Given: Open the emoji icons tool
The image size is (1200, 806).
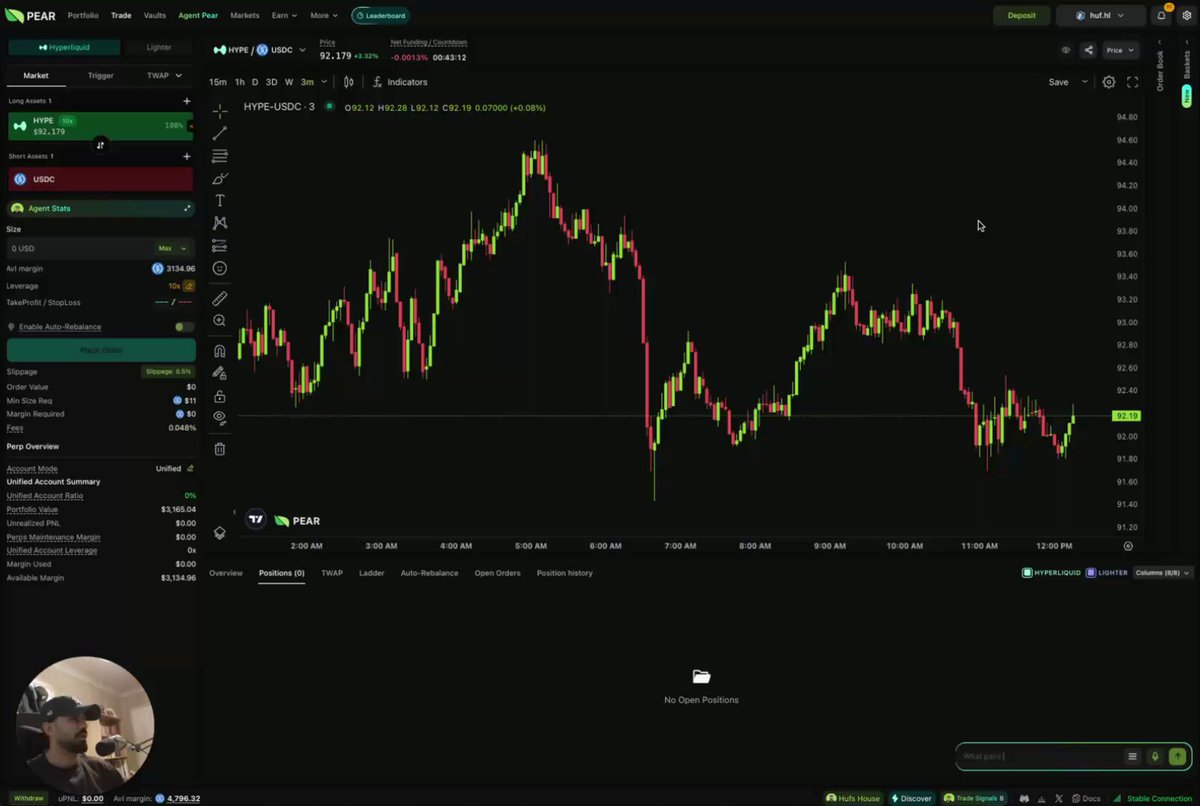Looking at the screenshot, I should pyautogui.click(x=220, y=268).
